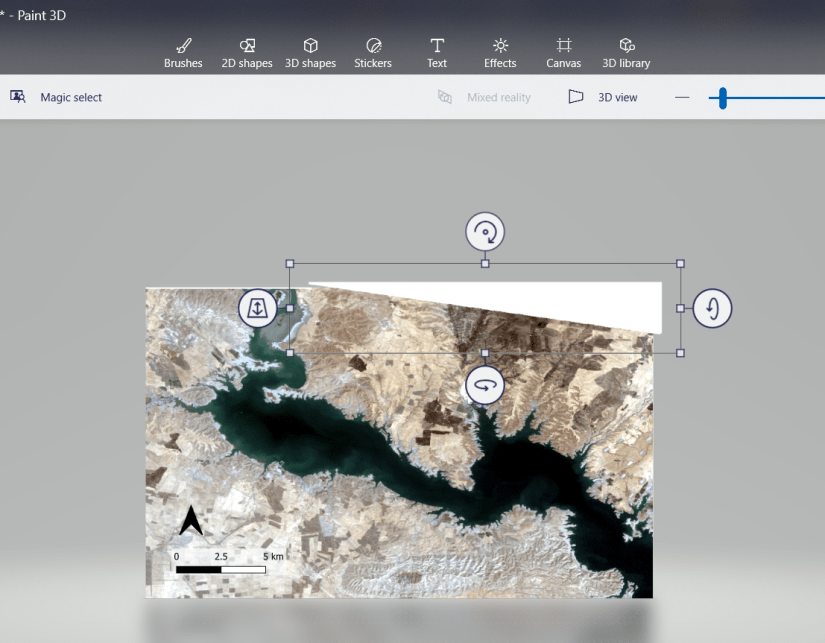Screen dimensions: 825x643
Task: Click the depth anchor handle on the selection
Action: (x=257, y=308)
